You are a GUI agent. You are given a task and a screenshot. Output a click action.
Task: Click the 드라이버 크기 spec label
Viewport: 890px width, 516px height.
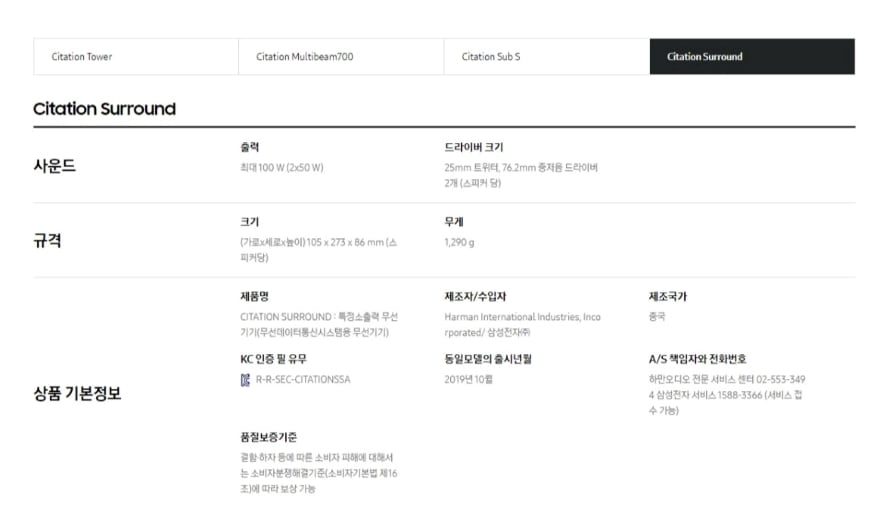pos(474,147)
